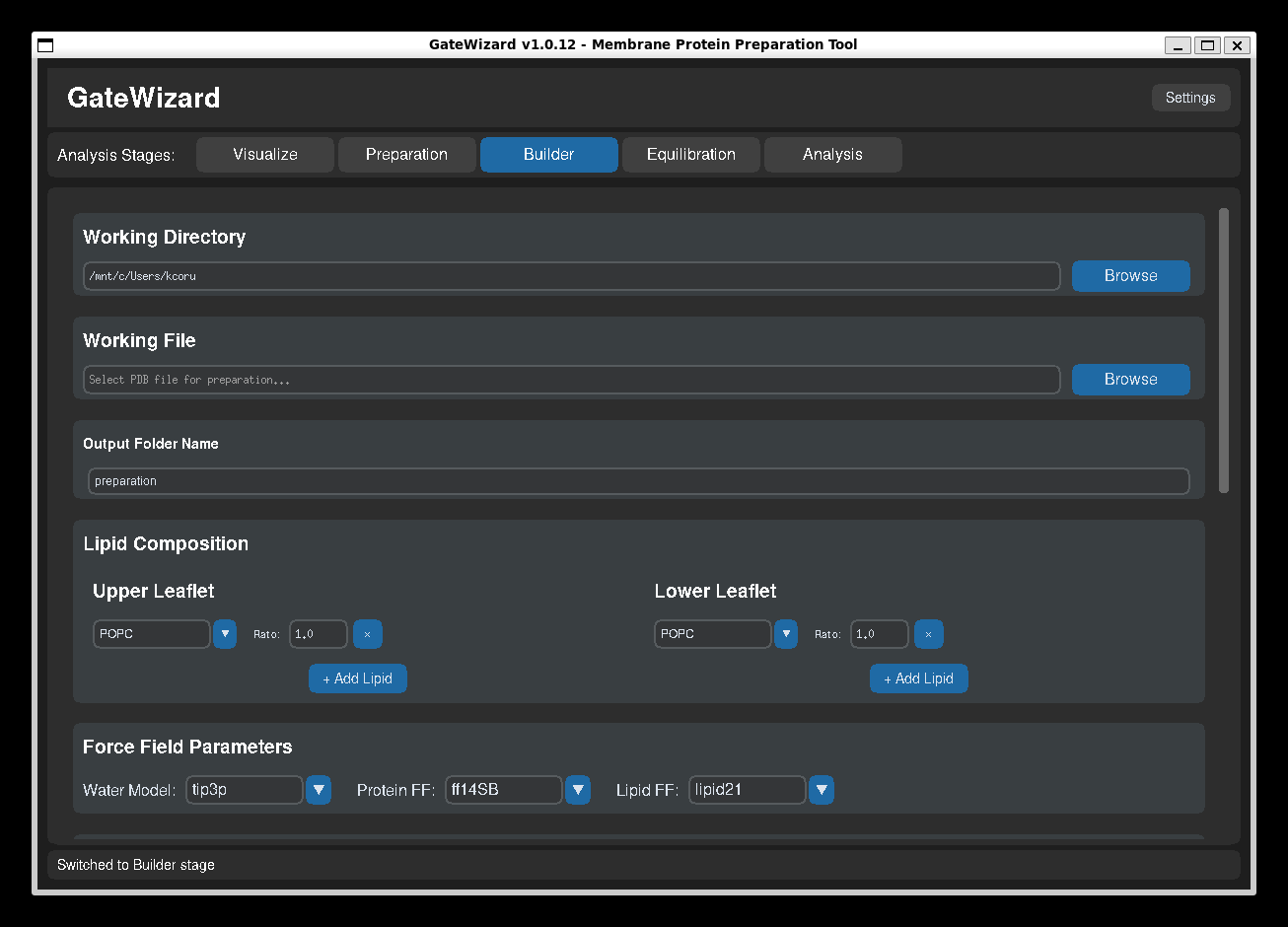
Task: Remove the POPC lipid from the Lower Leaflet
Action: click(x=928, y=634)
